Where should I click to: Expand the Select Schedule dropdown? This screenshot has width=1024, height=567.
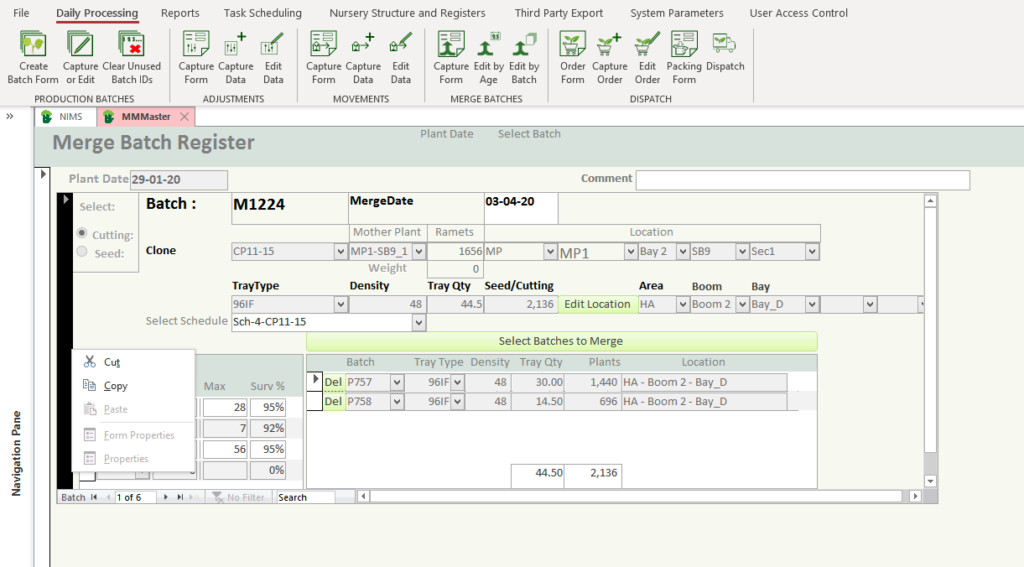pos(418,322)
